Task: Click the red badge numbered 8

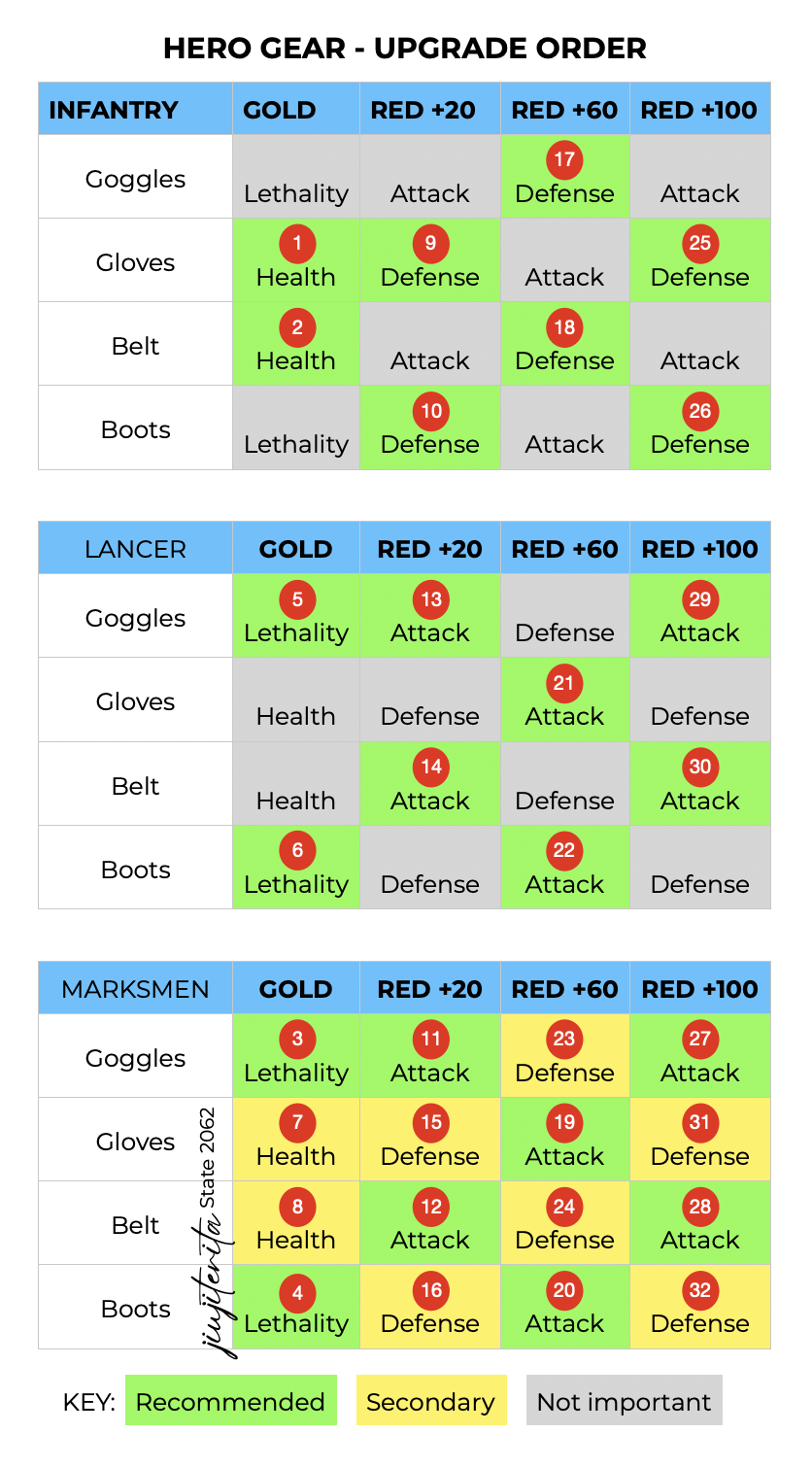Action: pos(297,1207)
